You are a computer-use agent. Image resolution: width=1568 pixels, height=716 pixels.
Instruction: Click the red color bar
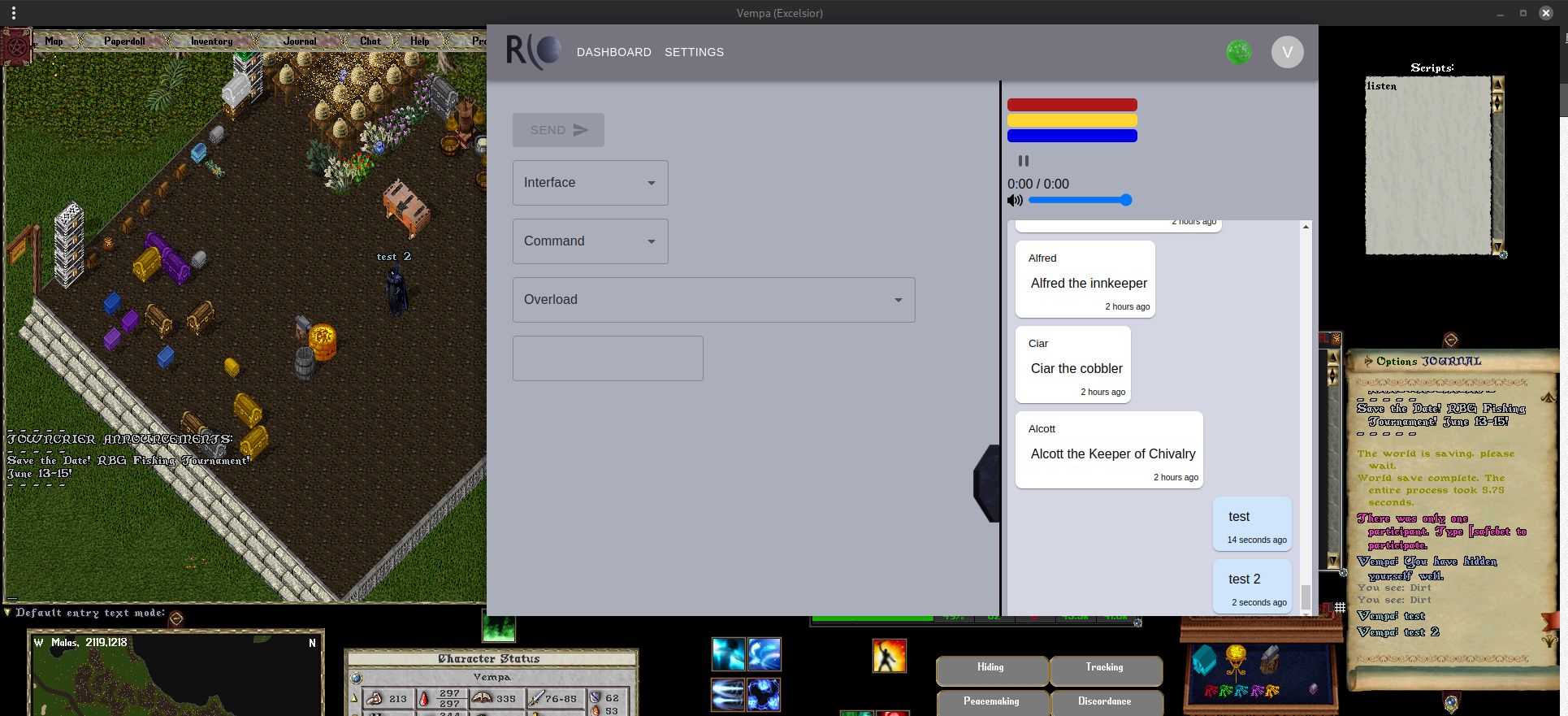[1072, 105]
